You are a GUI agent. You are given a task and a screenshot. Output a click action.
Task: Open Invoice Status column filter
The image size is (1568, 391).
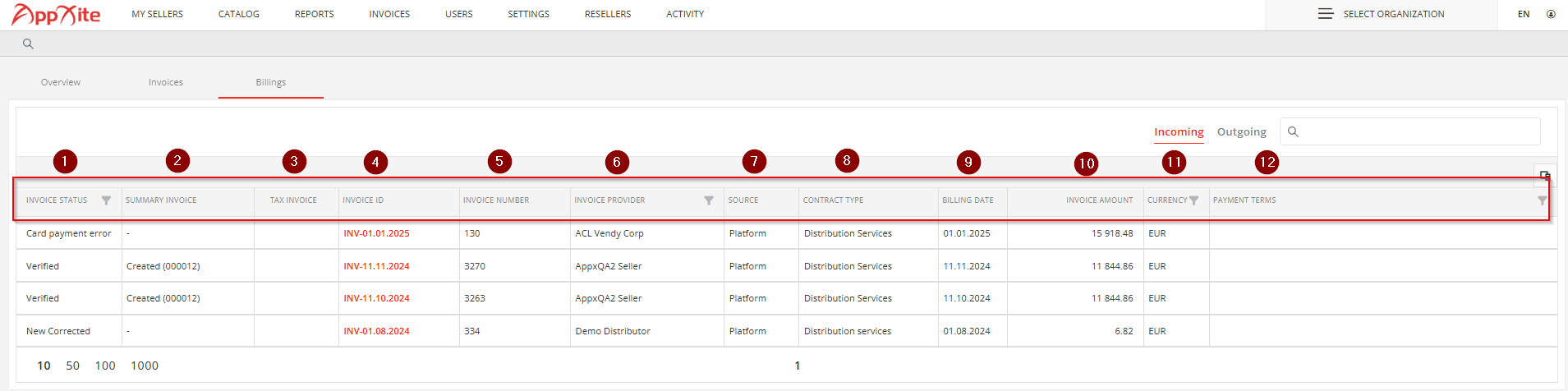pos(106,200)
